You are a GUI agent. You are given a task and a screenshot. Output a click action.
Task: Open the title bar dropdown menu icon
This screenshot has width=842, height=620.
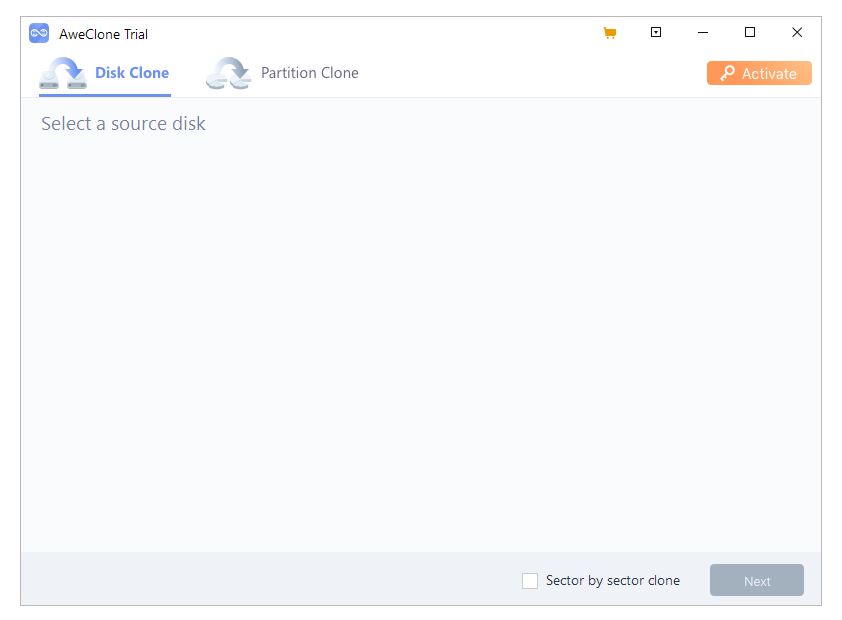656,32
